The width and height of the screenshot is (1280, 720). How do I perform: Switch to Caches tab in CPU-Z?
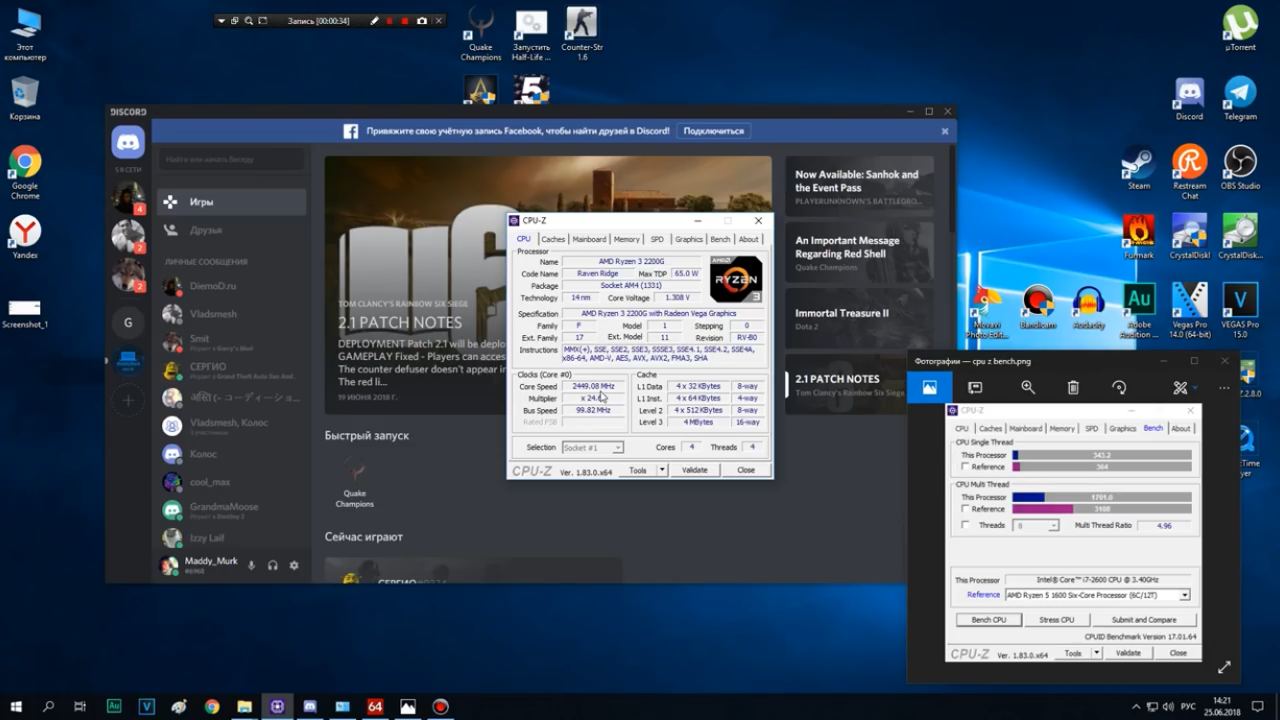(x=553, y=239)
